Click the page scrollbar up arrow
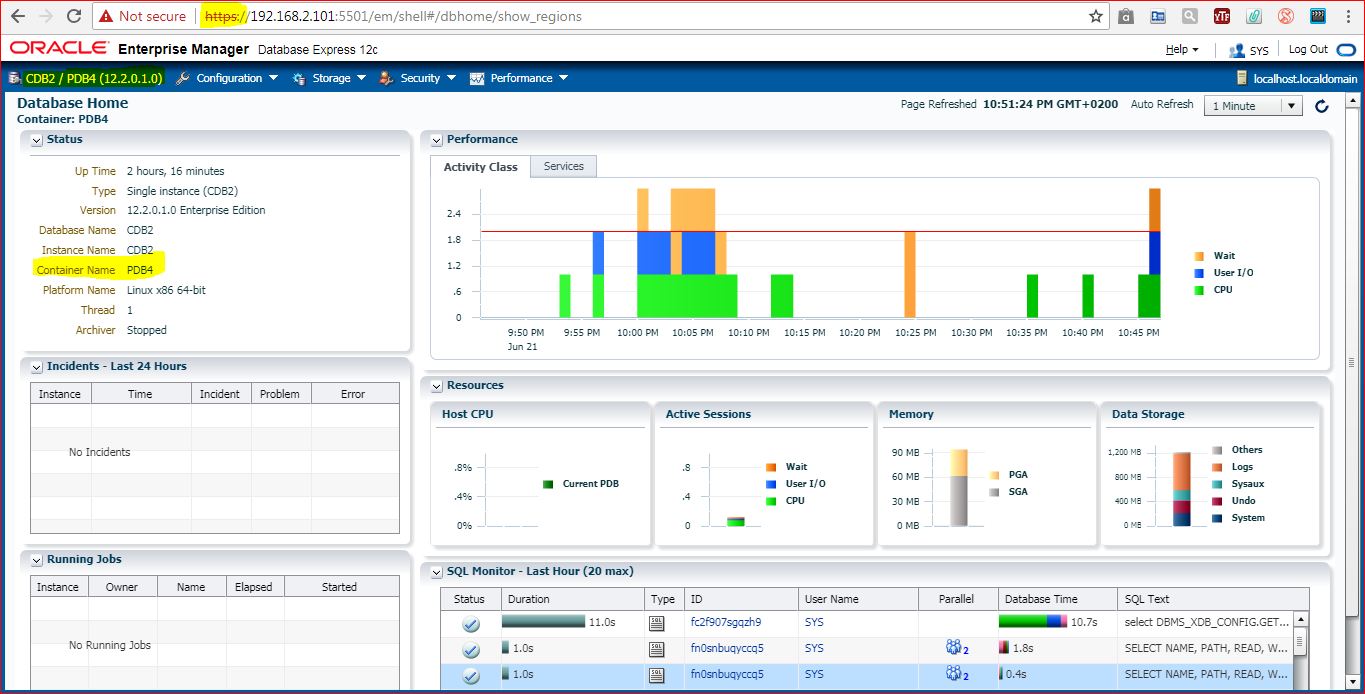 1353,102
